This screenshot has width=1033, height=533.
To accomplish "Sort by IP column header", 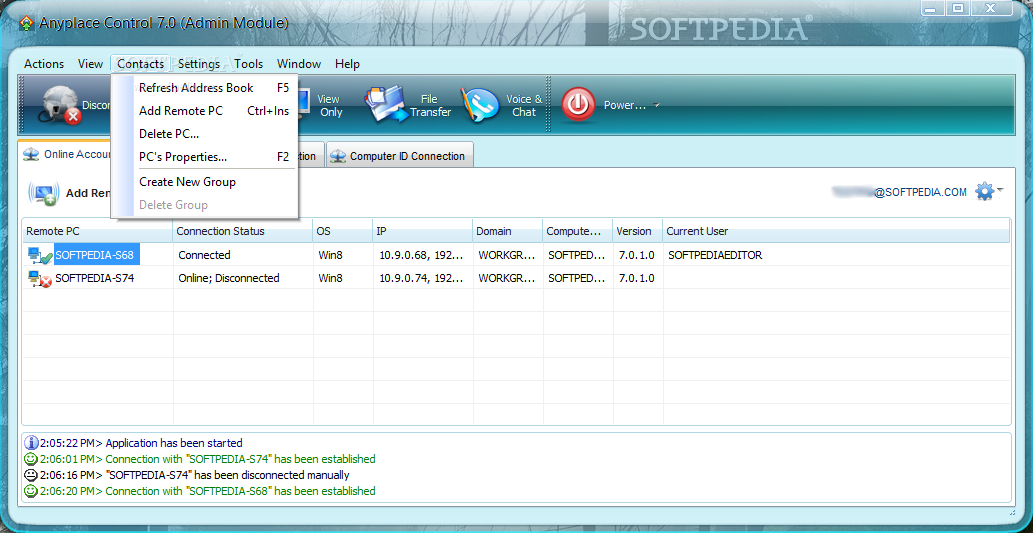I will pyautogui.click(x=422, y=231).
